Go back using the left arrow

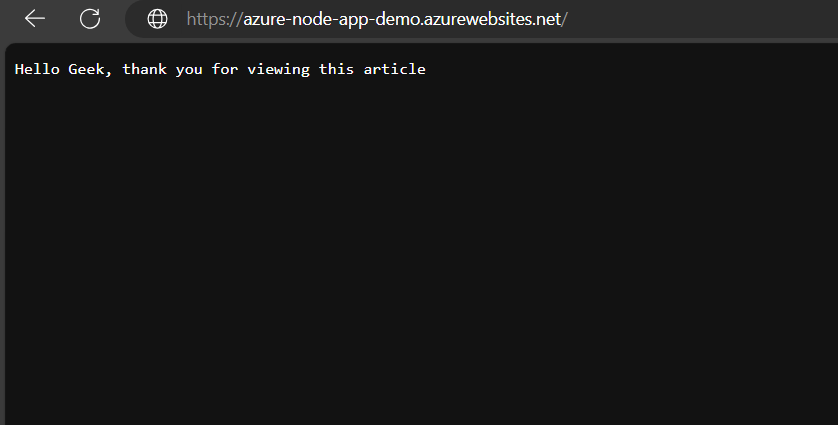pos(35,19)
